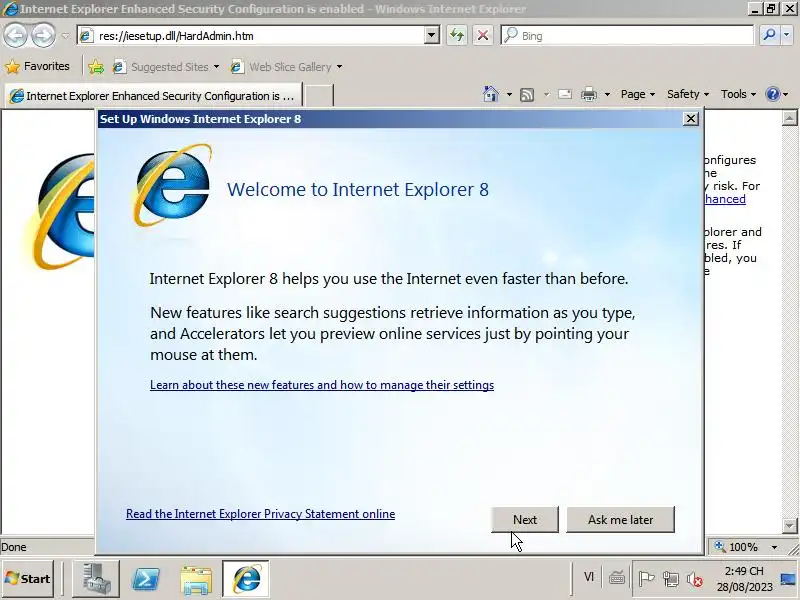Open the recent pages dropdown arrow
This screenshot has width=800, height=600.
pos(65,36)
